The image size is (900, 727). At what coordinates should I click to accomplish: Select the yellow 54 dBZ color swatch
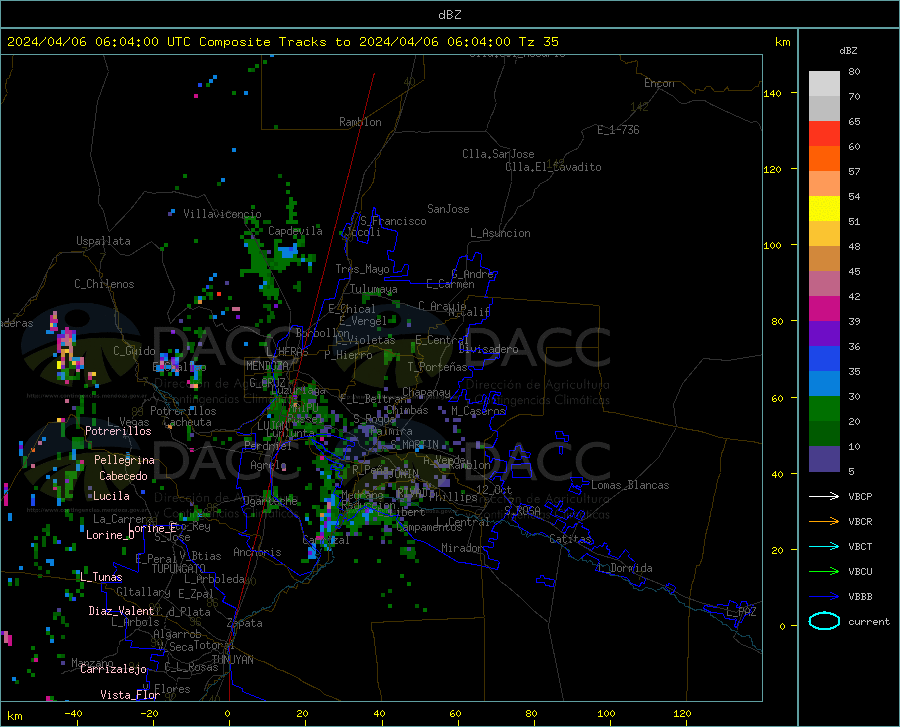824,209
